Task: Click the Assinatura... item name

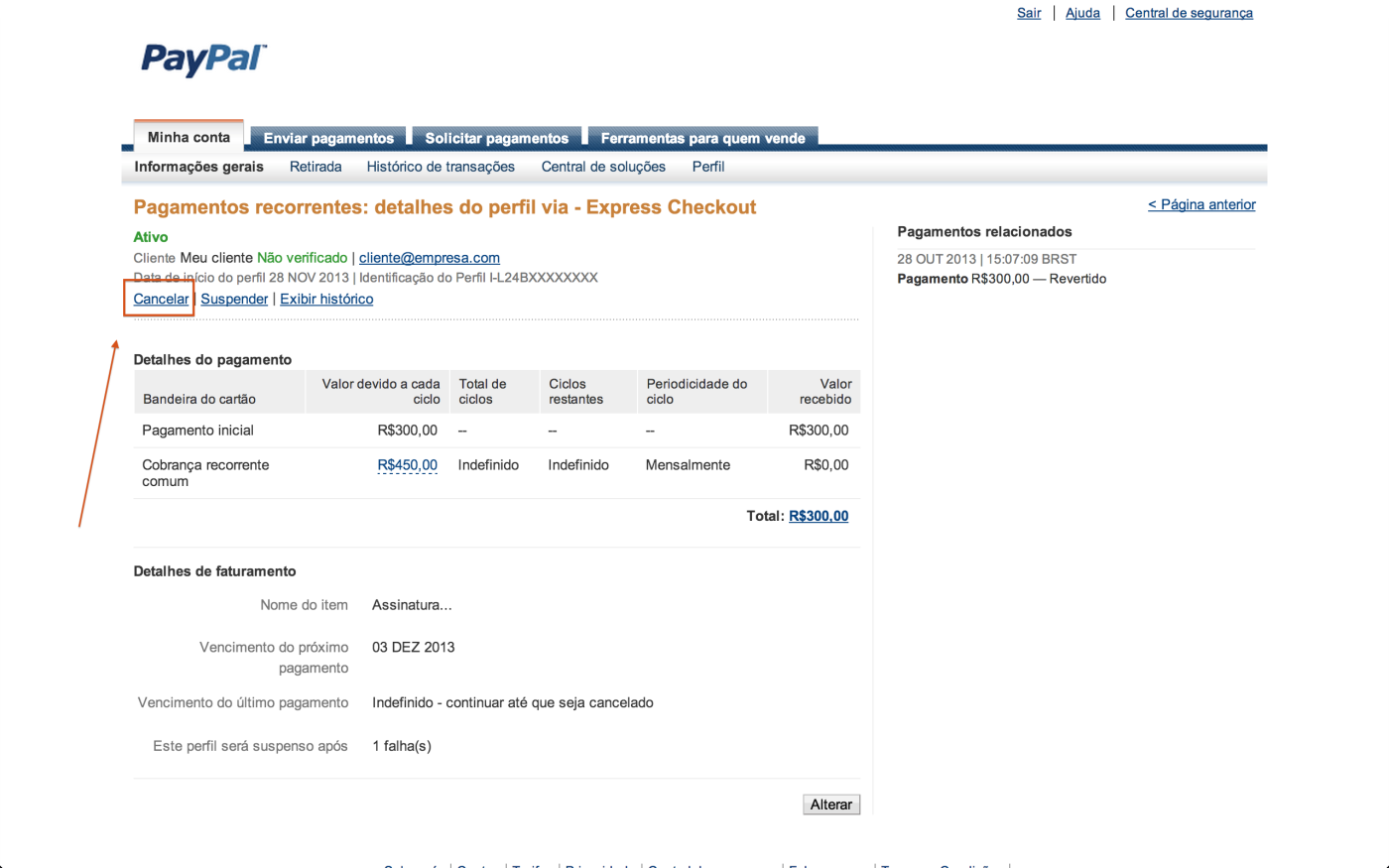Action: click(412, 605)
